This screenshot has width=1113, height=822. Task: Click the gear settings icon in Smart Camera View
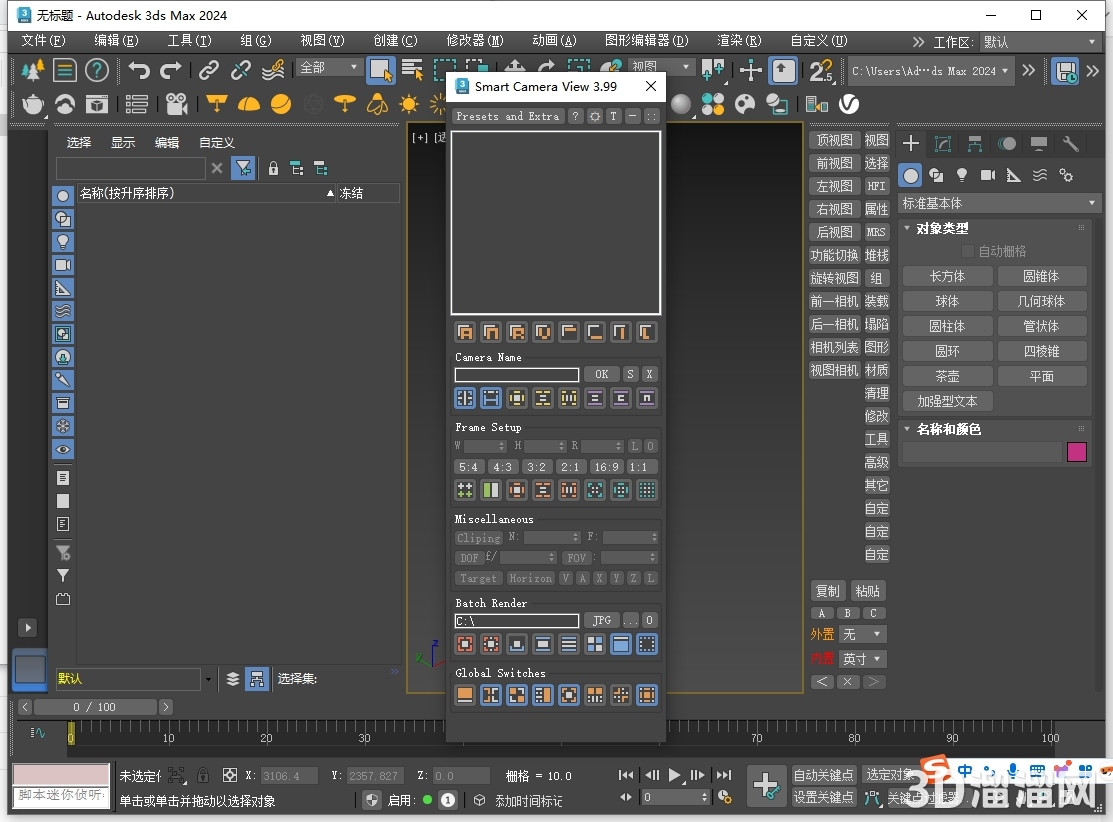[x=594, y=116]
